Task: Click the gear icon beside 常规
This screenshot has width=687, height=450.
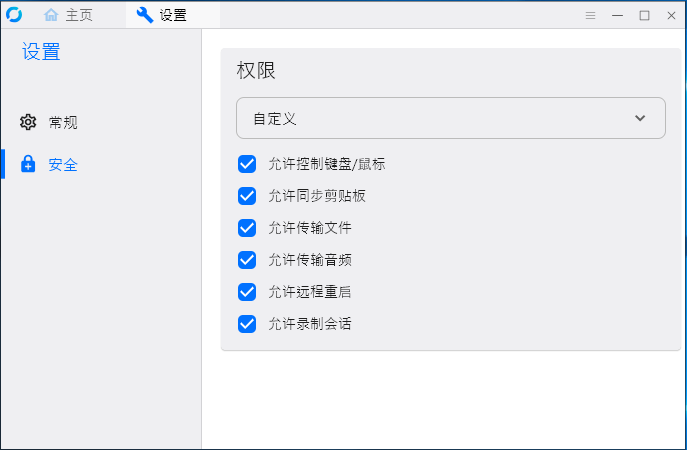Action: [28, 122]
